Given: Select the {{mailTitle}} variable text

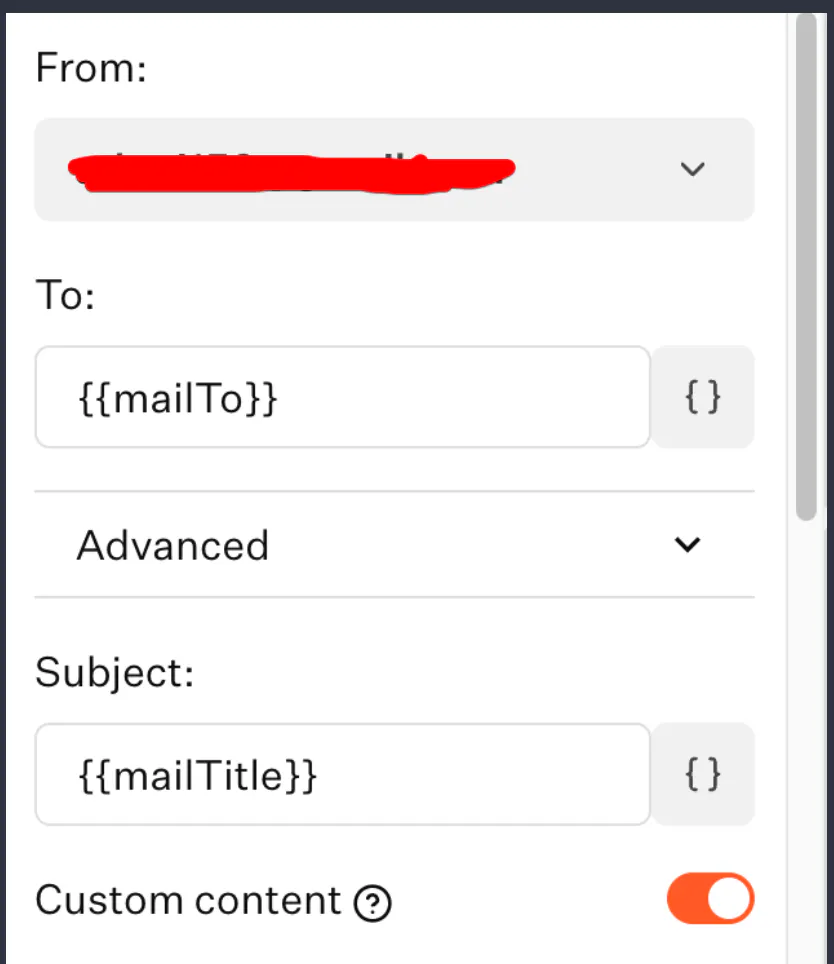Looking at the screenshot, I should [x=197, y=775].
